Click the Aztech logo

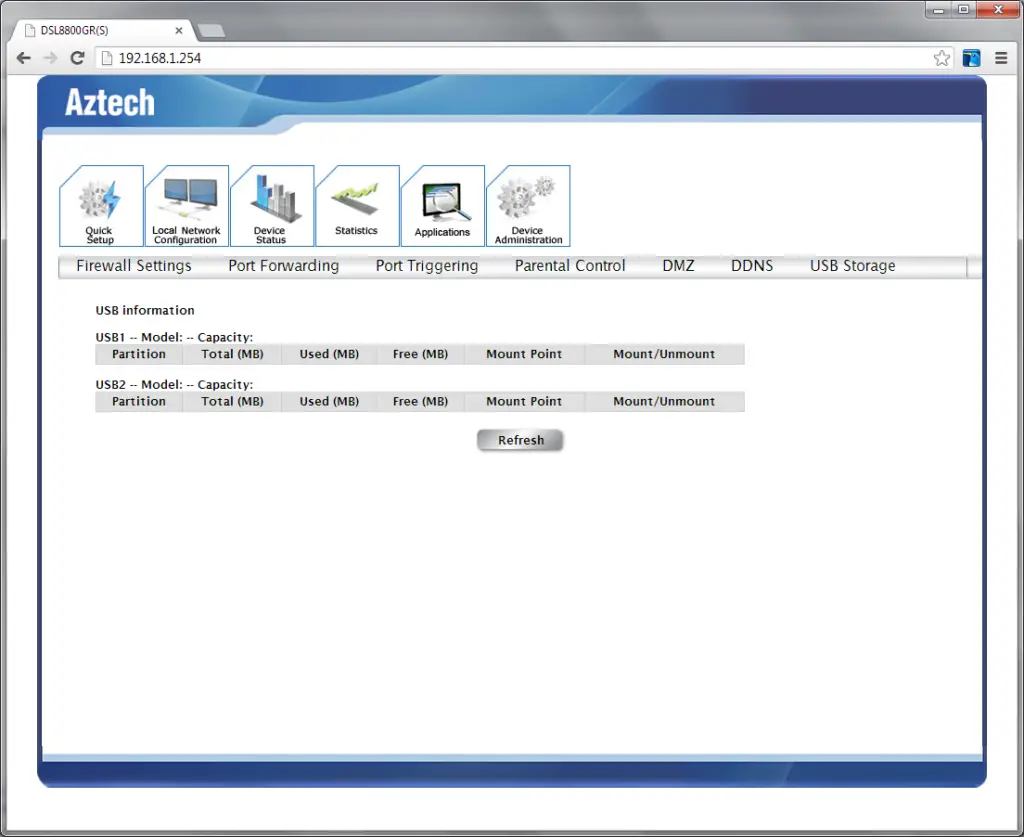coord(110,103)
